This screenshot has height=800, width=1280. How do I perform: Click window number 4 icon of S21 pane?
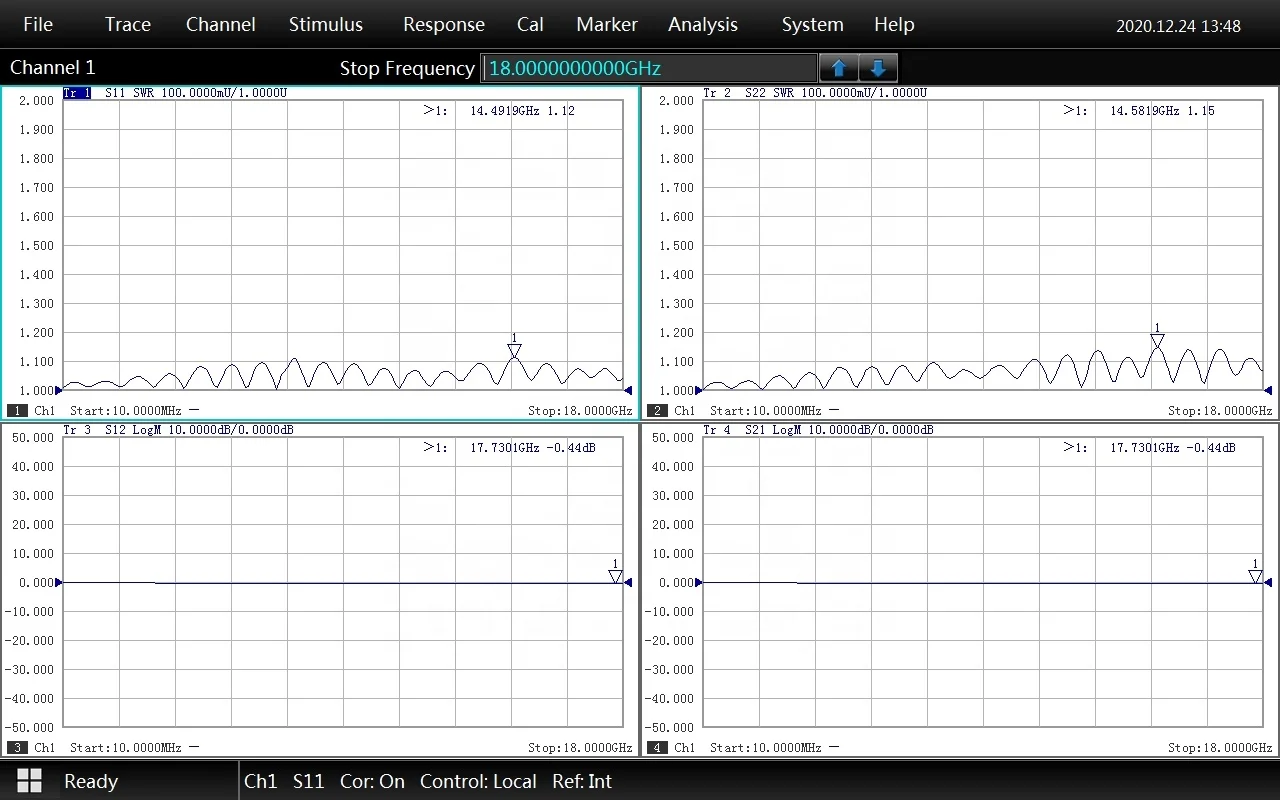[x=657, y=748]
